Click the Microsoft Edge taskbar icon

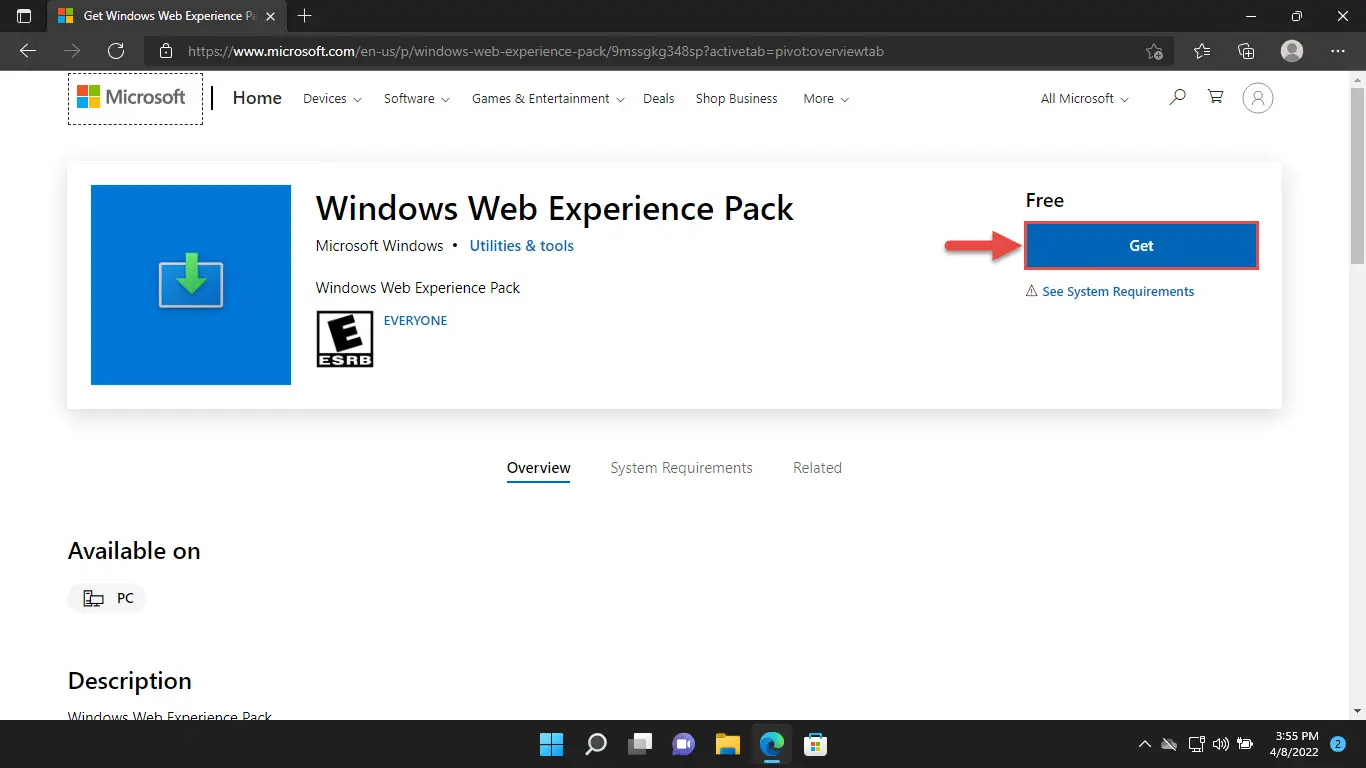click(x=772, y=744)
